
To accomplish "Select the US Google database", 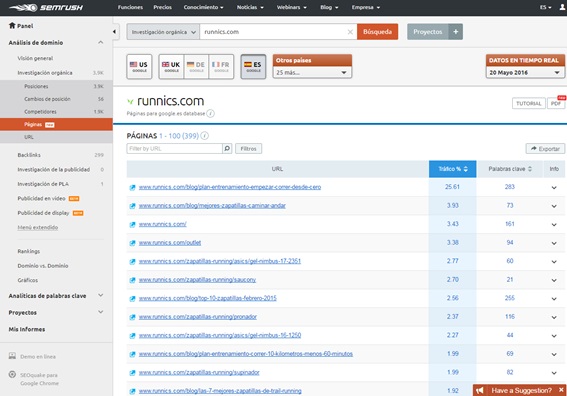I will click(139, 66).
